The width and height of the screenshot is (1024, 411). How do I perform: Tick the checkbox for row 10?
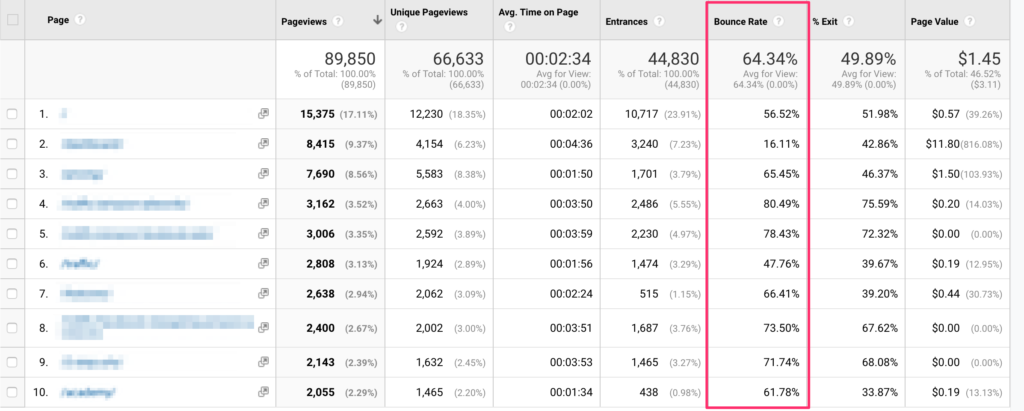(12, 392)
